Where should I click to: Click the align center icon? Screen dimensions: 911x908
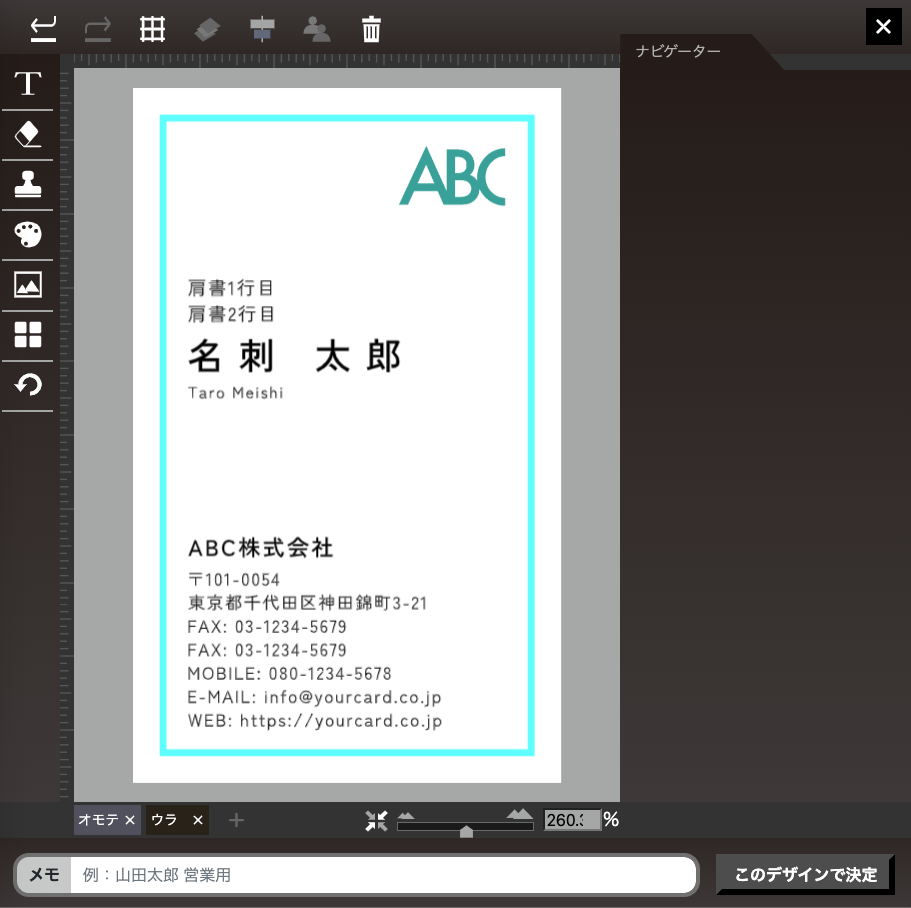click(x=262, y=29)
